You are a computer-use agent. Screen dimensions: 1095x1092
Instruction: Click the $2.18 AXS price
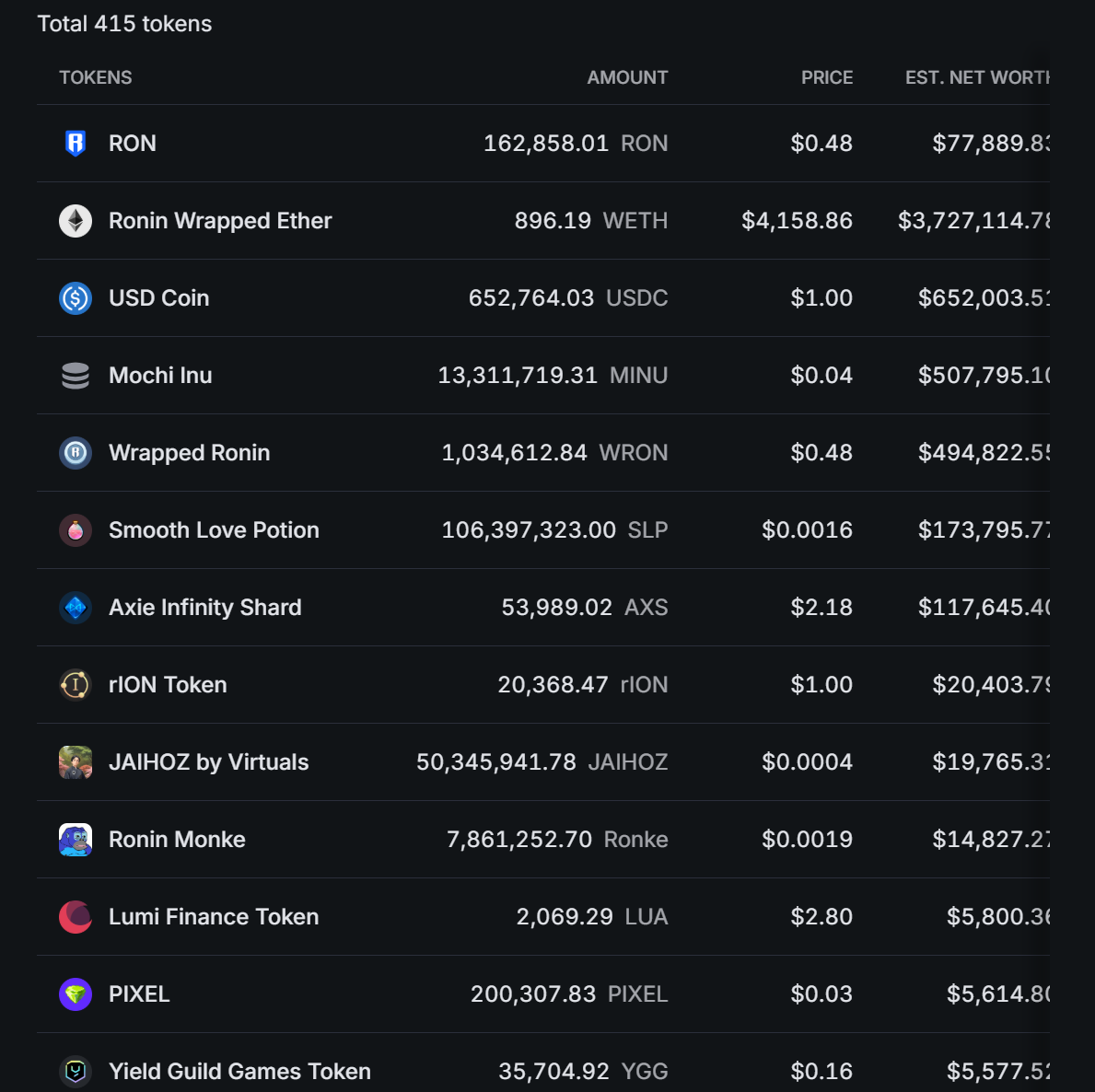click(821, 608)
